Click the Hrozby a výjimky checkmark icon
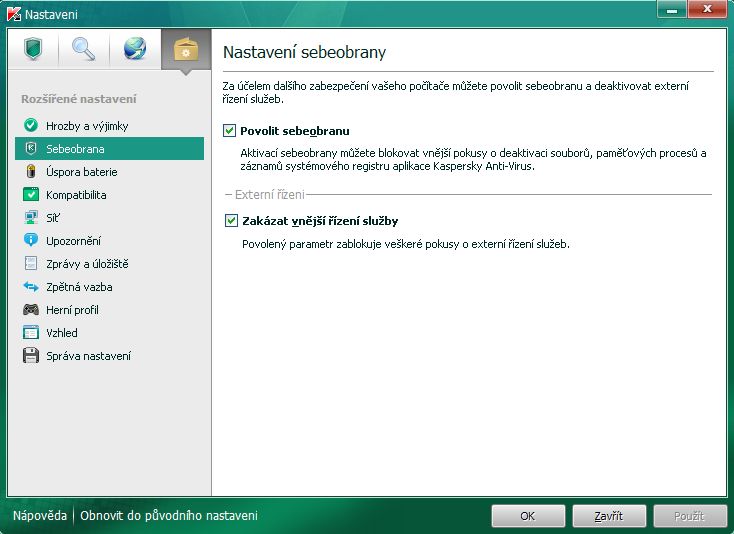The width and height of the screenshot is (734, 534). pos(31,125)
